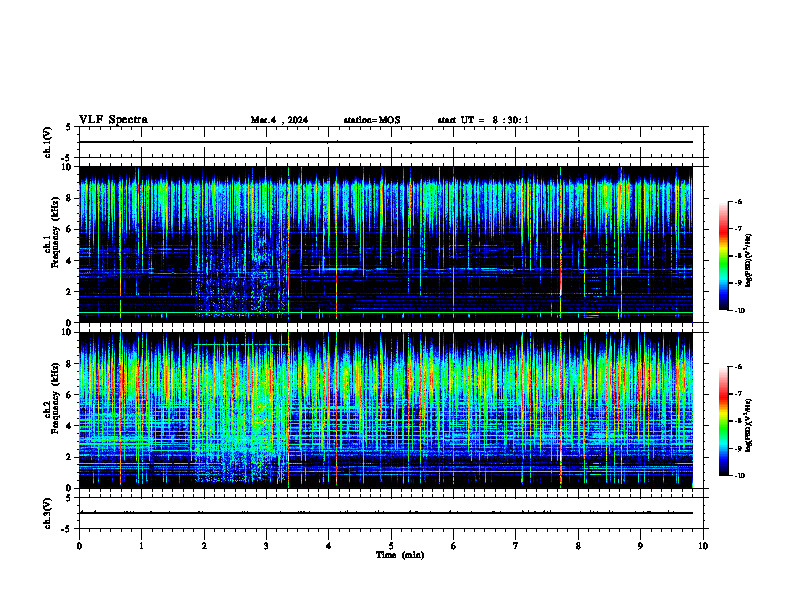
Task: Select the "start UT = 8 :30: 1" text
Action: (x=483, y=120)
